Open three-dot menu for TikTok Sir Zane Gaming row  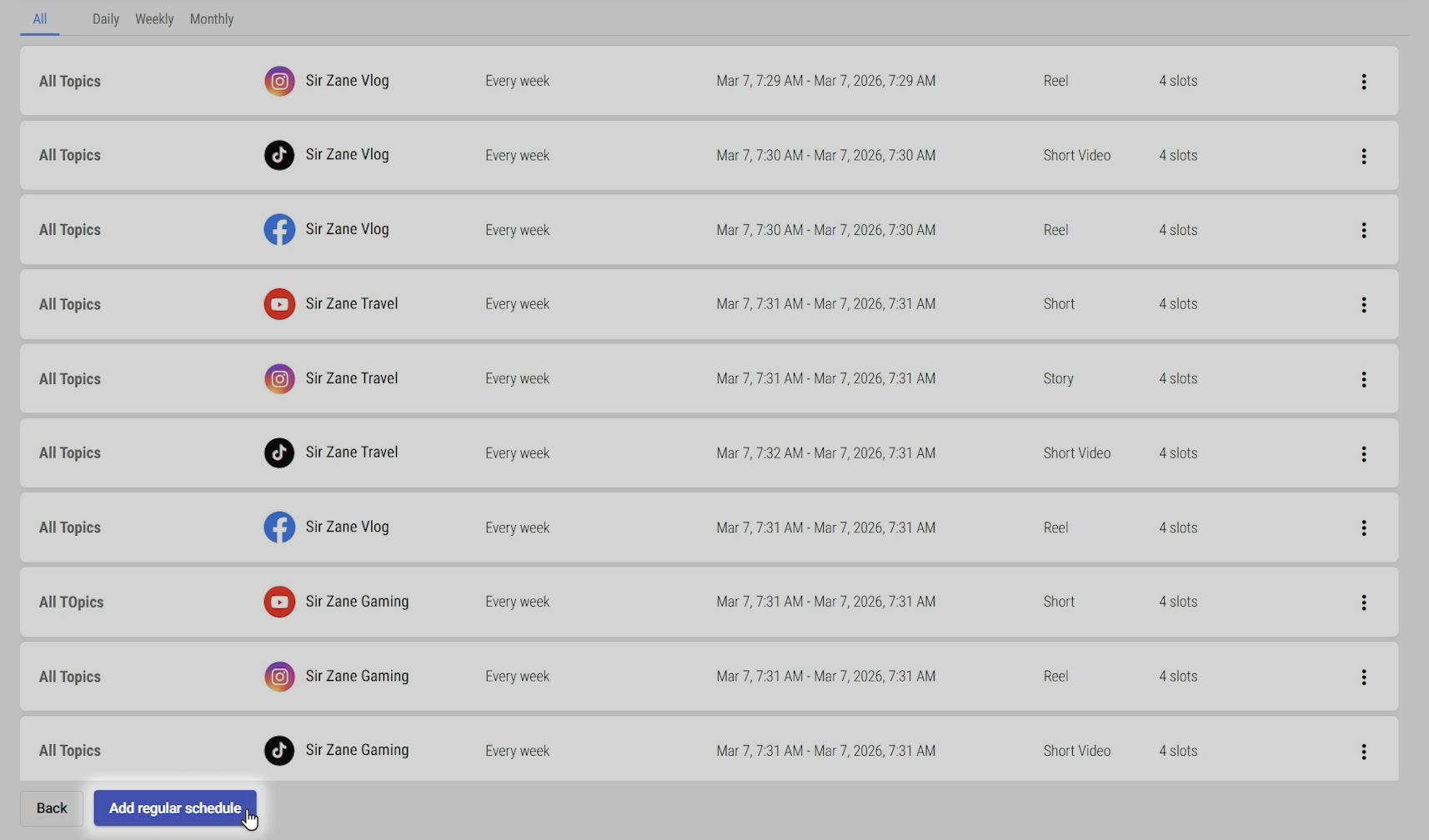[1363, 752]
